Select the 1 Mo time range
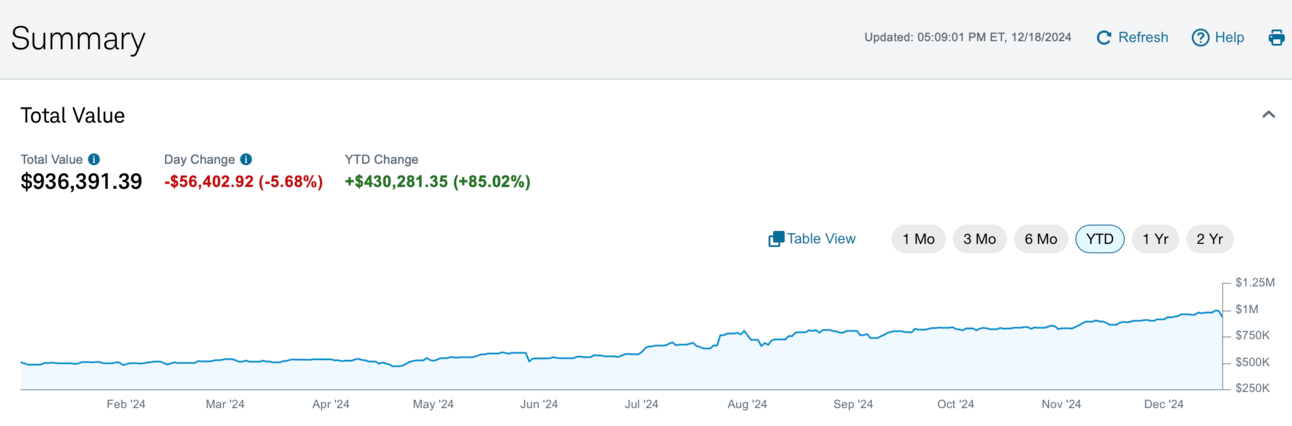The image size is (1292, 426). pyautogui.click(x=918, y=239)
